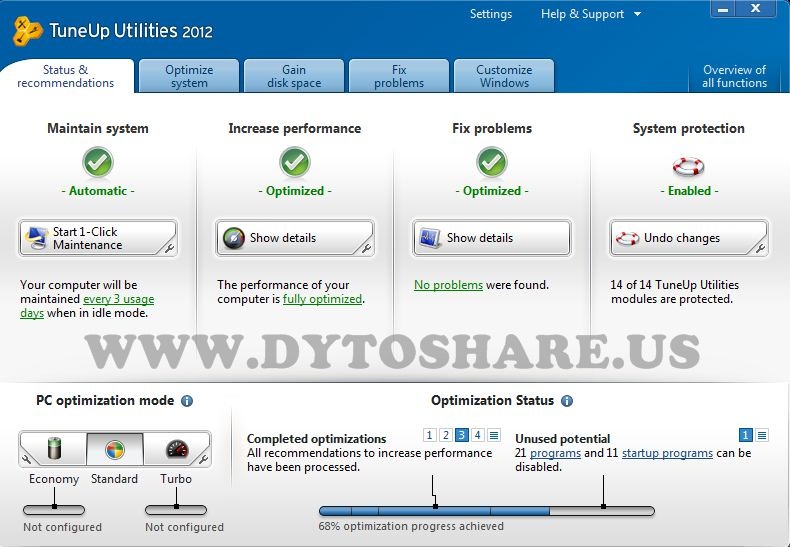Show details for Increase performance
This screenshot has height=547, width=790.
coord(295,238)
